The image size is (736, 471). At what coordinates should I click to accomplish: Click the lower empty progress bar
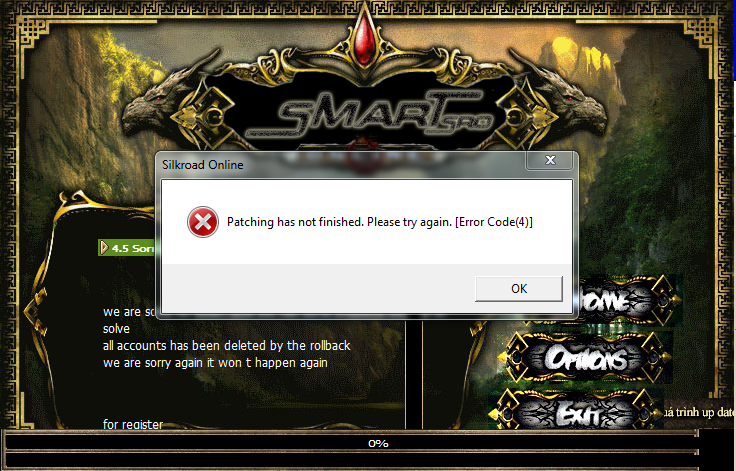351,460
